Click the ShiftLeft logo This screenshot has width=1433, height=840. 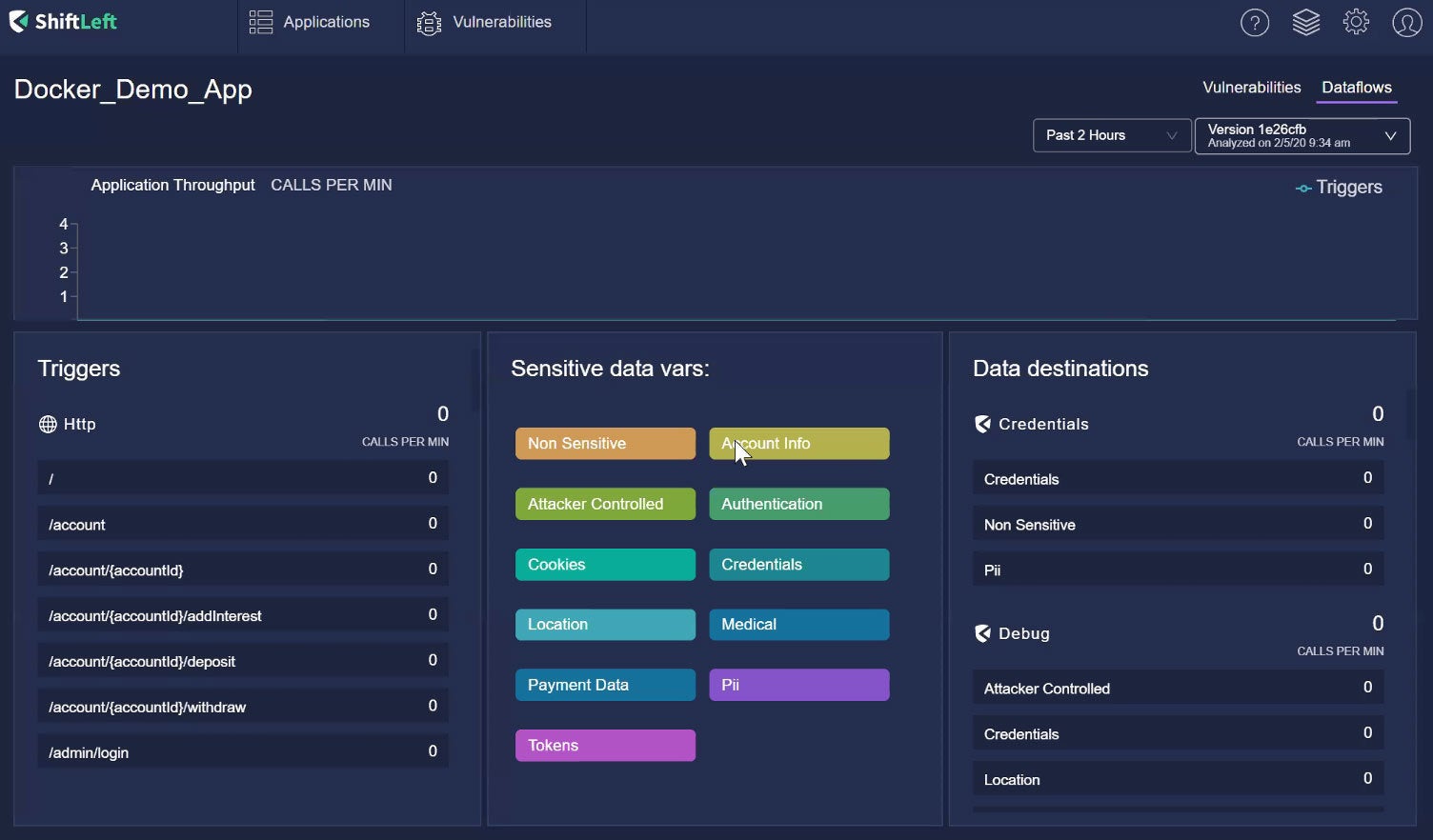point(63,21)
